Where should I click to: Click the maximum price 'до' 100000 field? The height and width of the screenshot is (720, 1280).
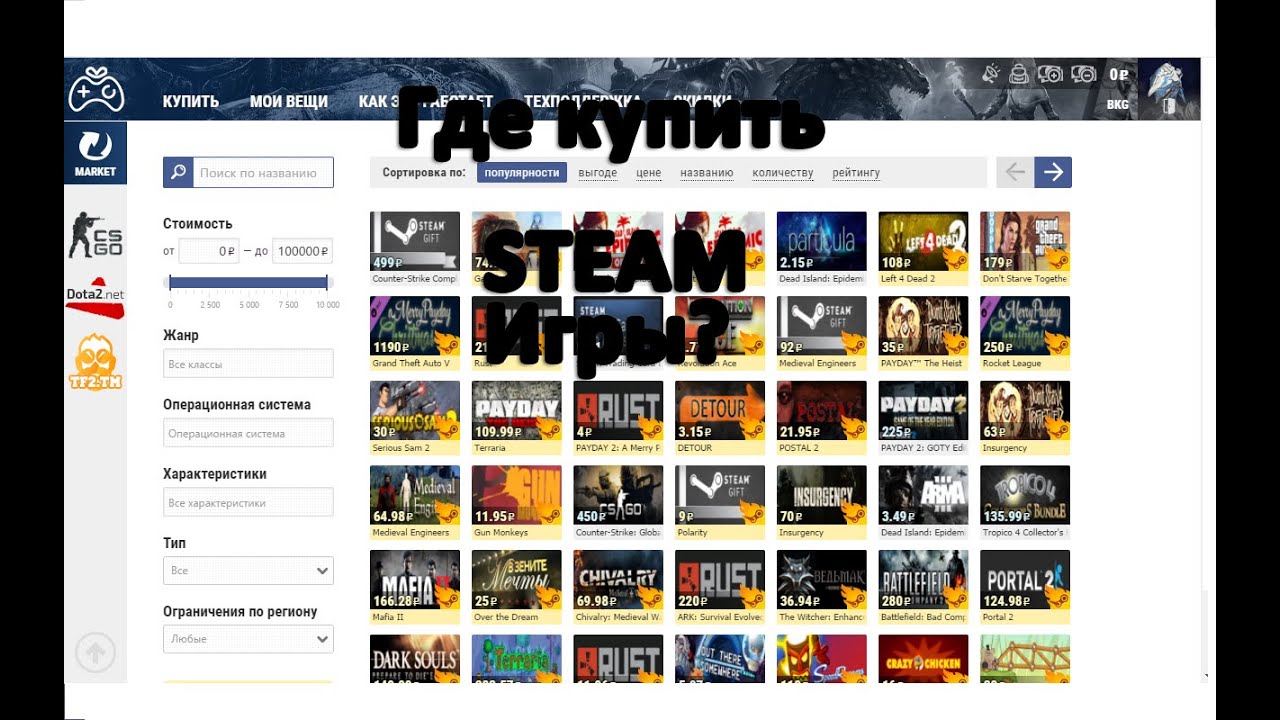(302, 251)
